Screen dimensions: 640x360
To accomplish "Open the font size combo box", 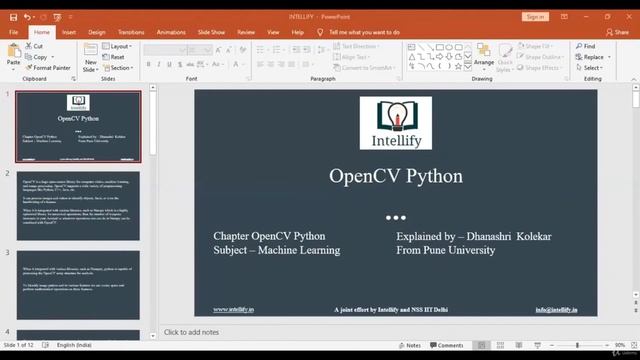I will 200,50.
